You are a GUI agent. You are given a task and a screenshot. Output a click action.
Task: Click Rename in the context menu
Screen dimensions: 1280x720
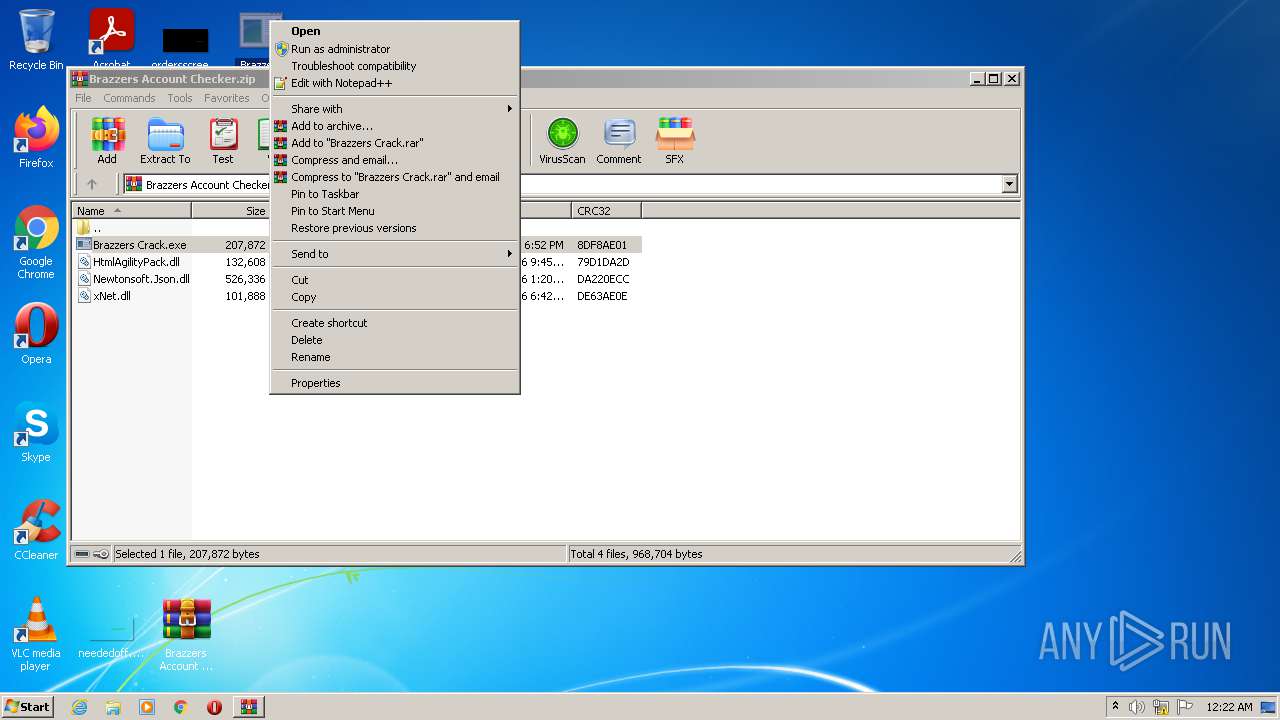coord(395,357)
